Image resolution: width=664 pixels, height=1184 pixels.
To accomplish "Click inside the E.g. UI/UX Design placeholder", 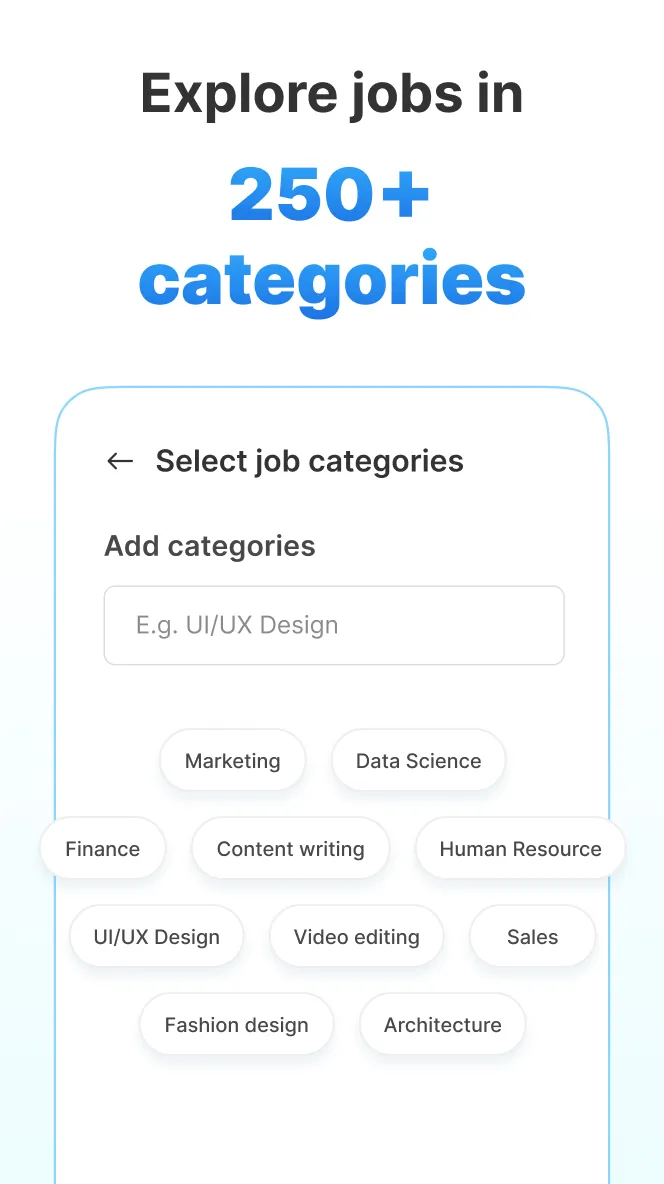I will coord(237,625).
